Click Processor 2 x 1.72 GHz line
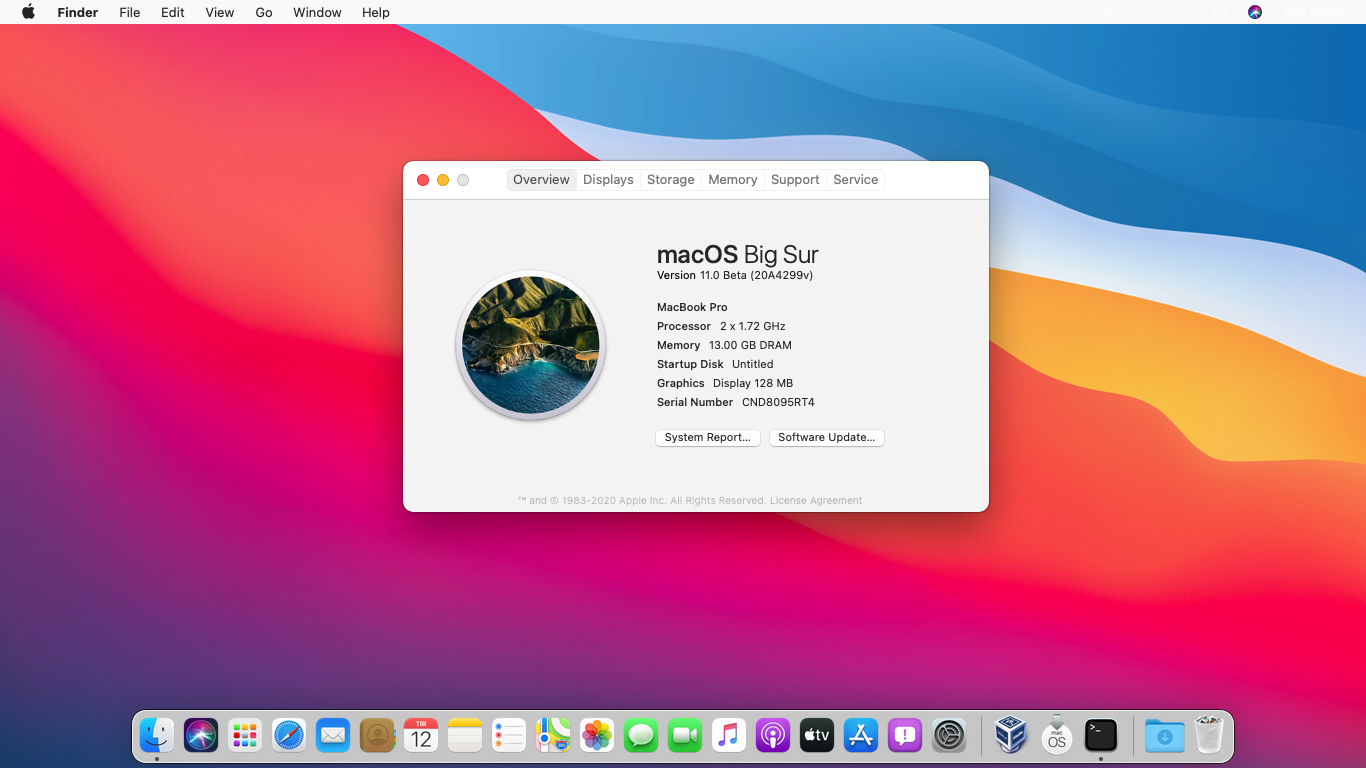This screenshot has width=1366, height=768. pyautogui.click(x=721, y=326)
